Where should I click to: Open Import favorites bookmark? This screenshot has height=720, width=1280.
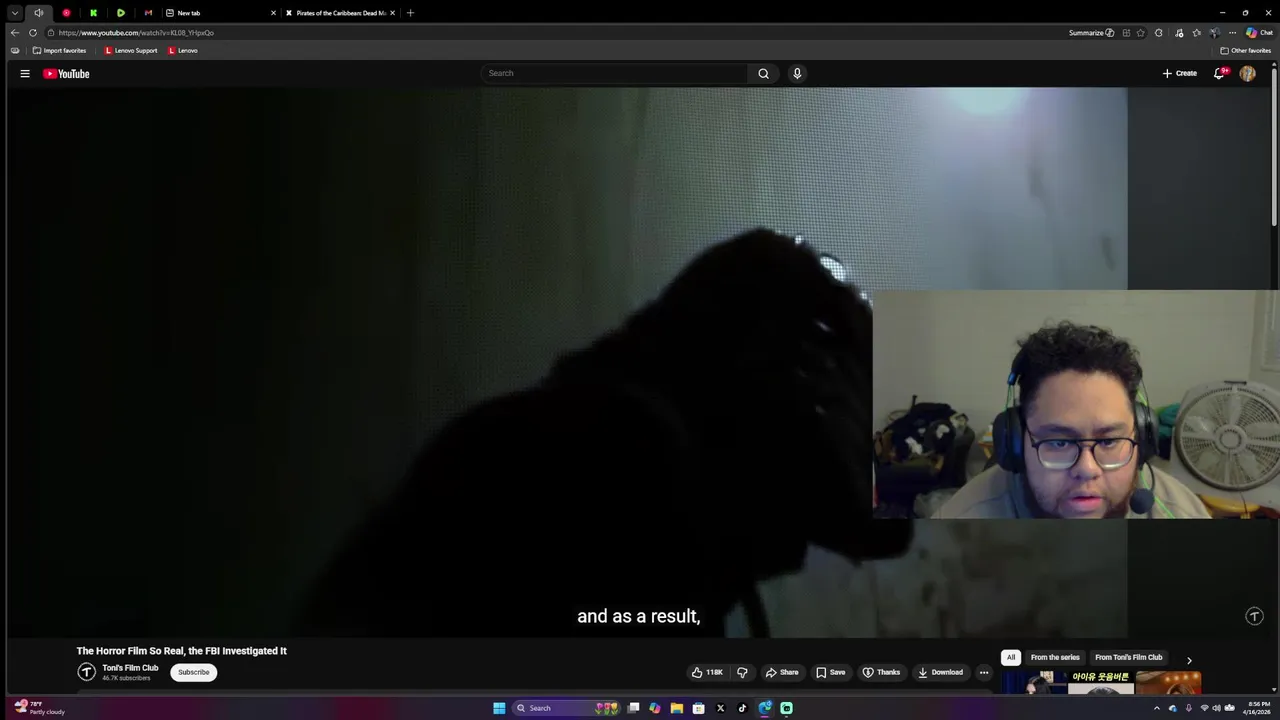pyautogui.click(x=59, y=50)
